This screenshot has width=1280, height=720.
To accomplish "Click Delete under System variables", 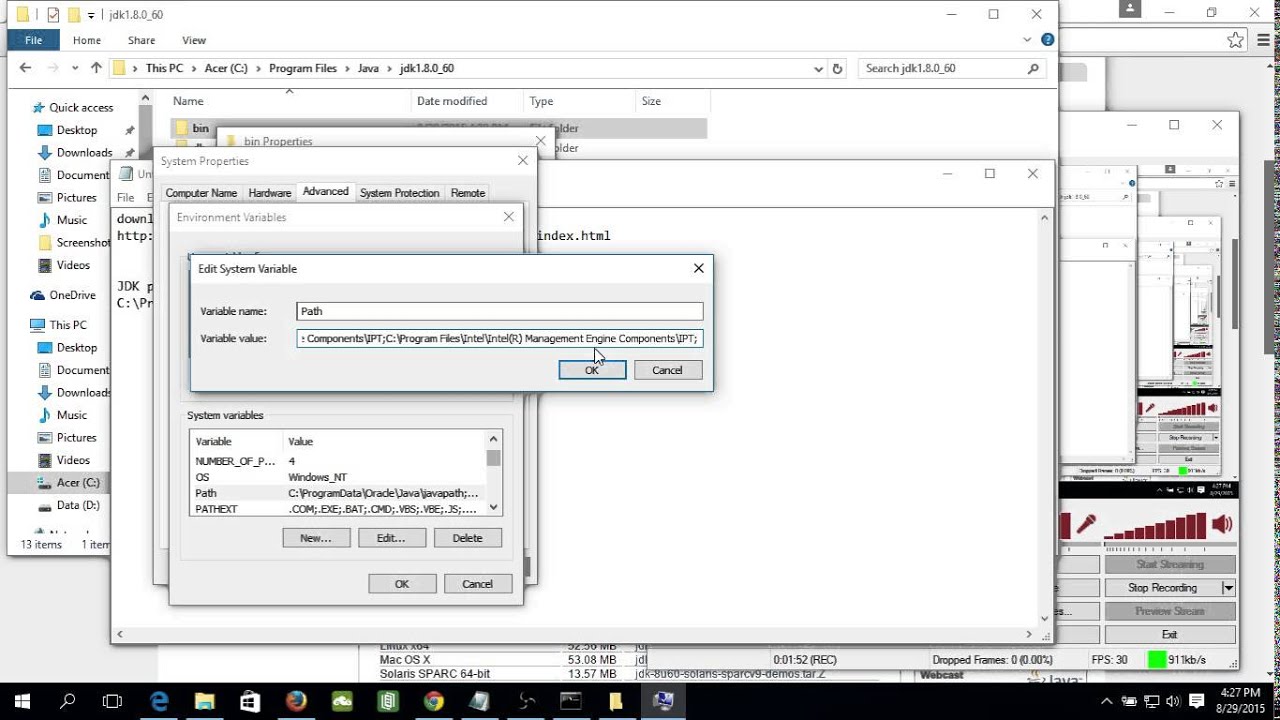I will (x=467, y=538).
